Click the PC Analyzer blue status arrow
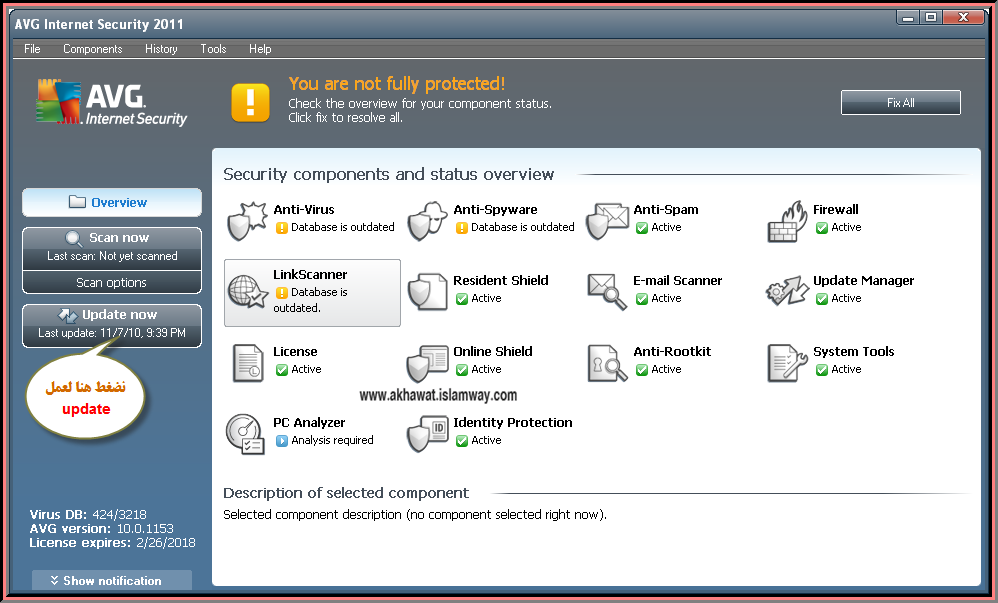The height and width of the screenshot is (603, 998). pos(281,441)
